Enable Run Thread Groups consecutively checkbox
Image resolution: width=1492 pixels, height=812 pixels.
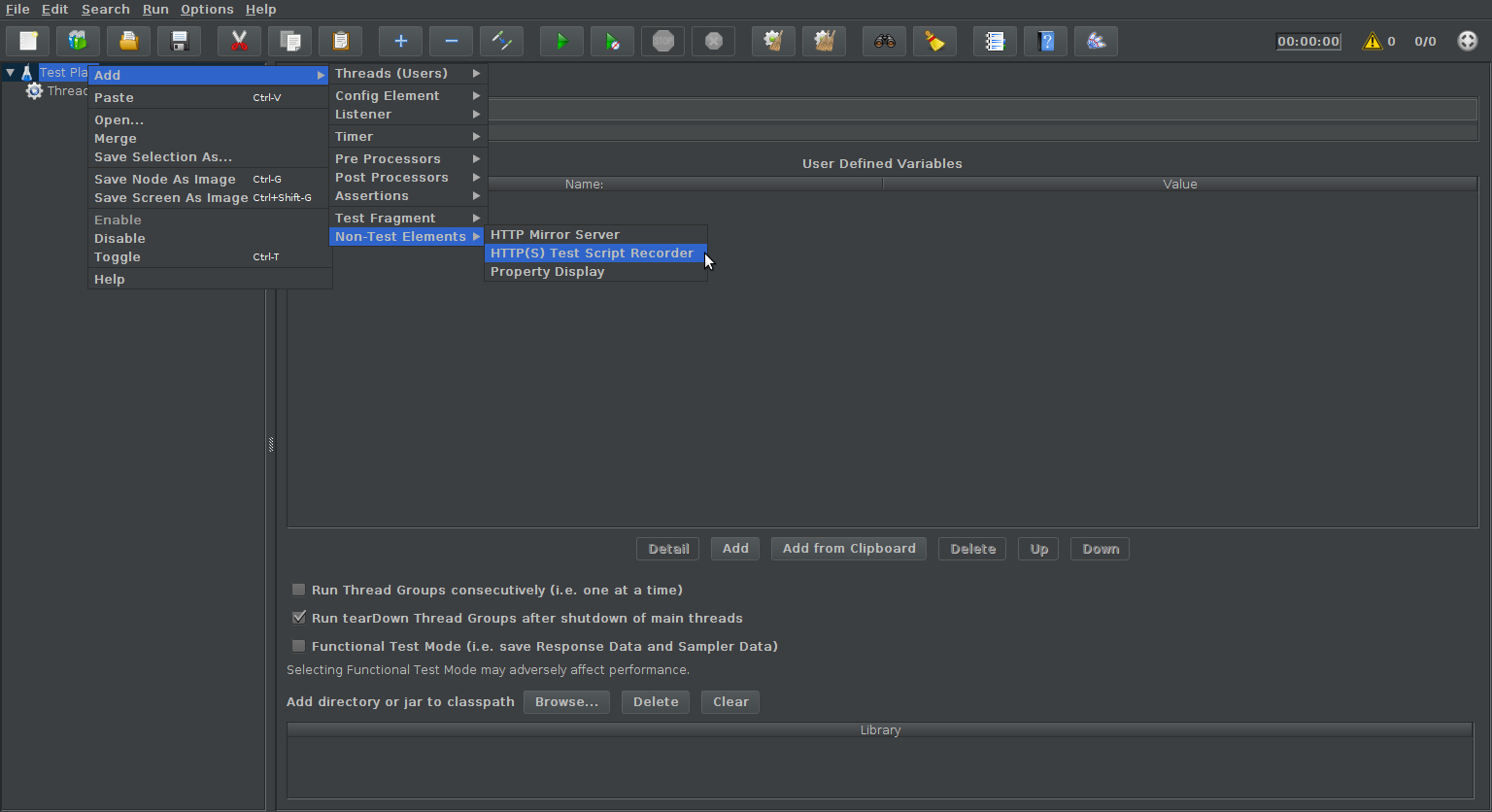(x=298, y=590)
